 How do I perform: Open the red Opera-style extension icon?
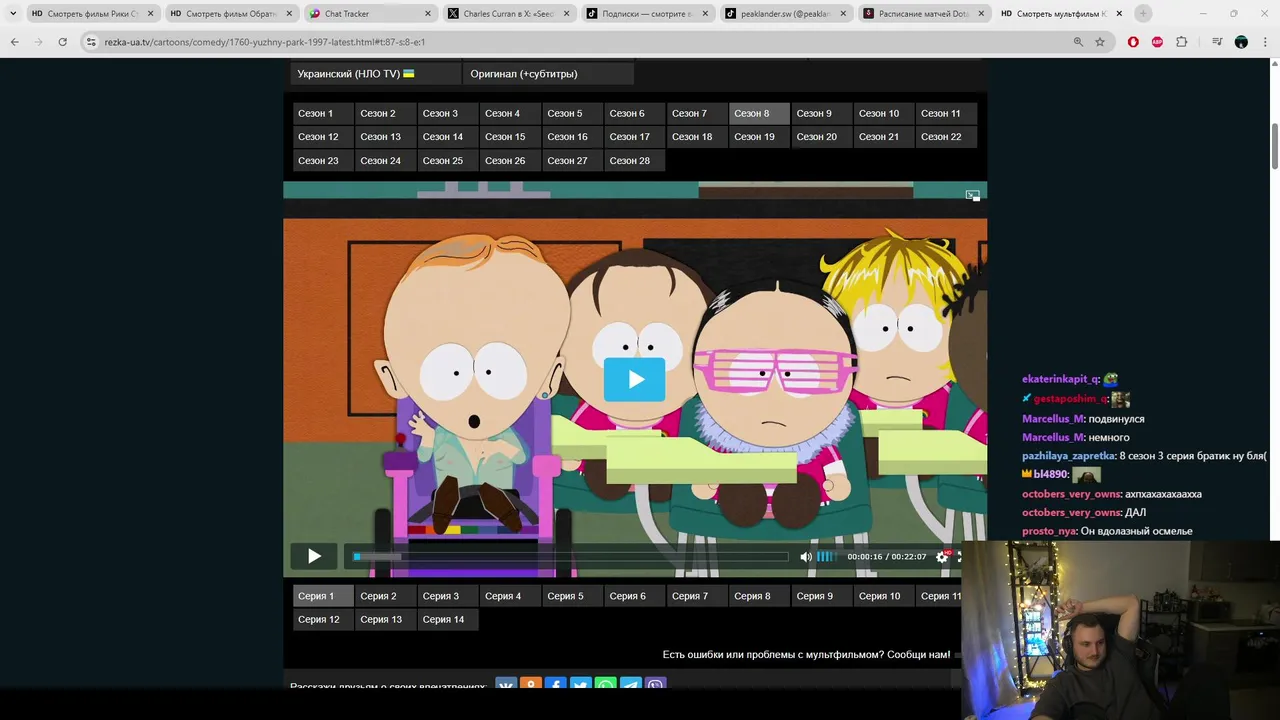(x=1133, y=42)
